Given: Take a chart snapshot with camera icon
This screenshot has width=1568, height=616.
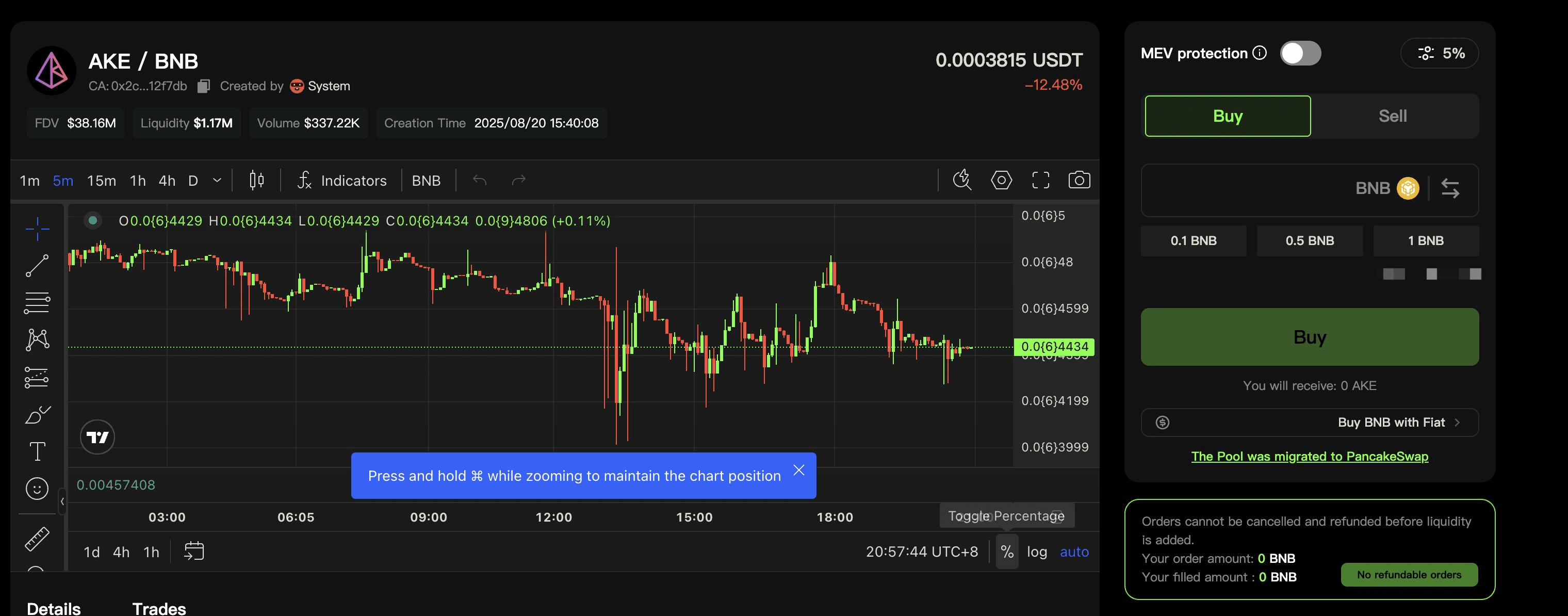Looking at the screenshot, I should click(1079, 180).
